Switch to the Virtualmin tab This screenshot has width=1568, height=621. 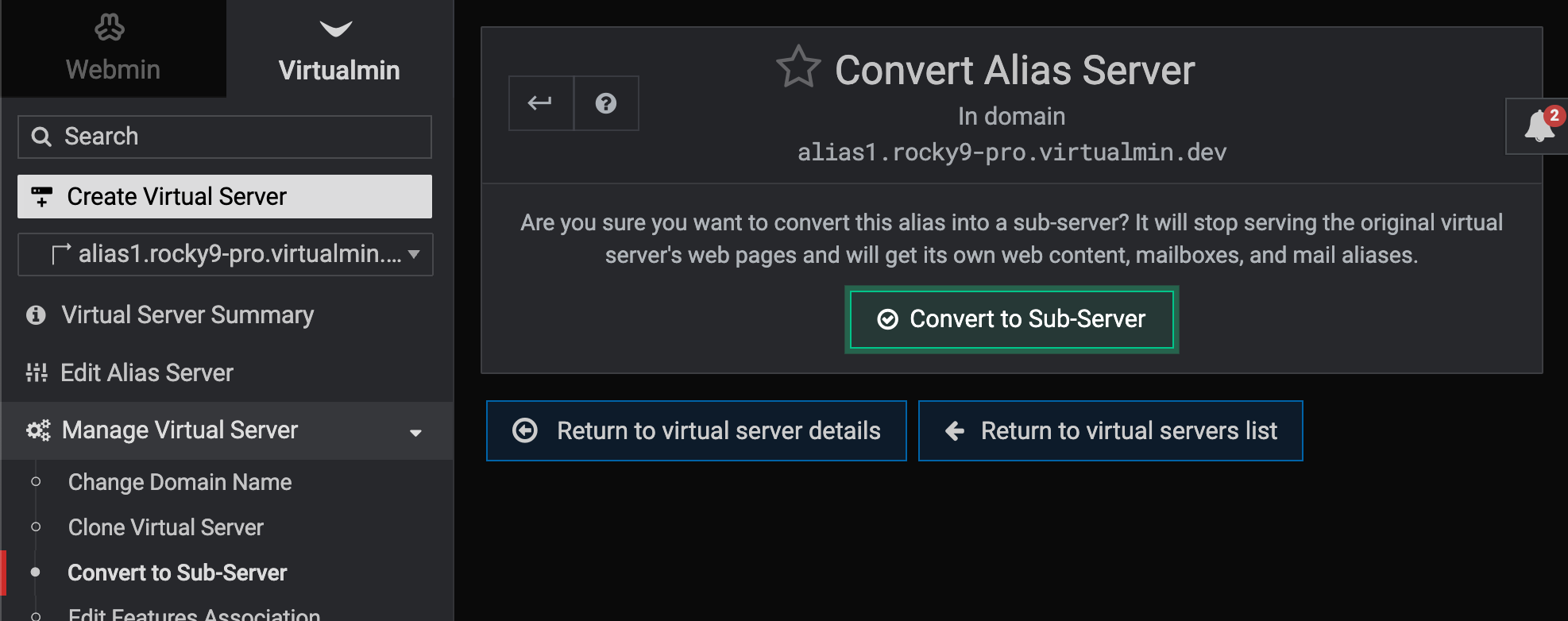pyautogui.click(x=339, y=48)
